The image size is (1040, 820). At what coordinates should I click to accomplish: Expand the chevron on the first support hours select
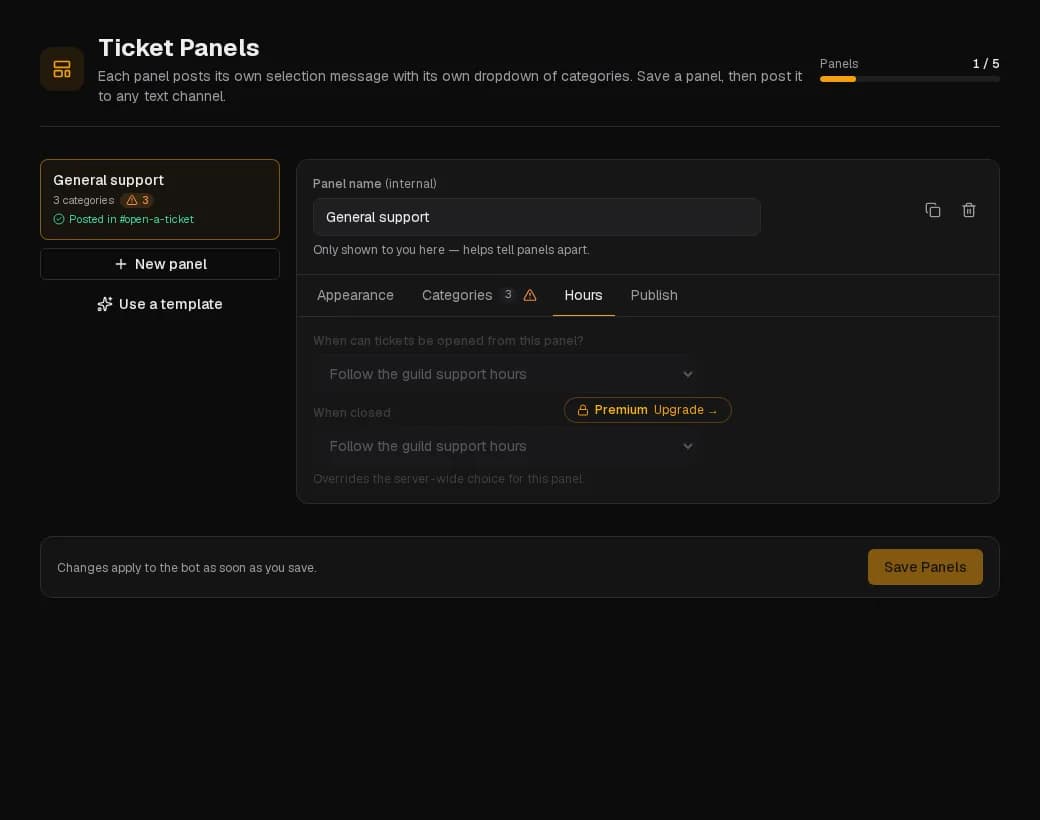tap(688, 374)
